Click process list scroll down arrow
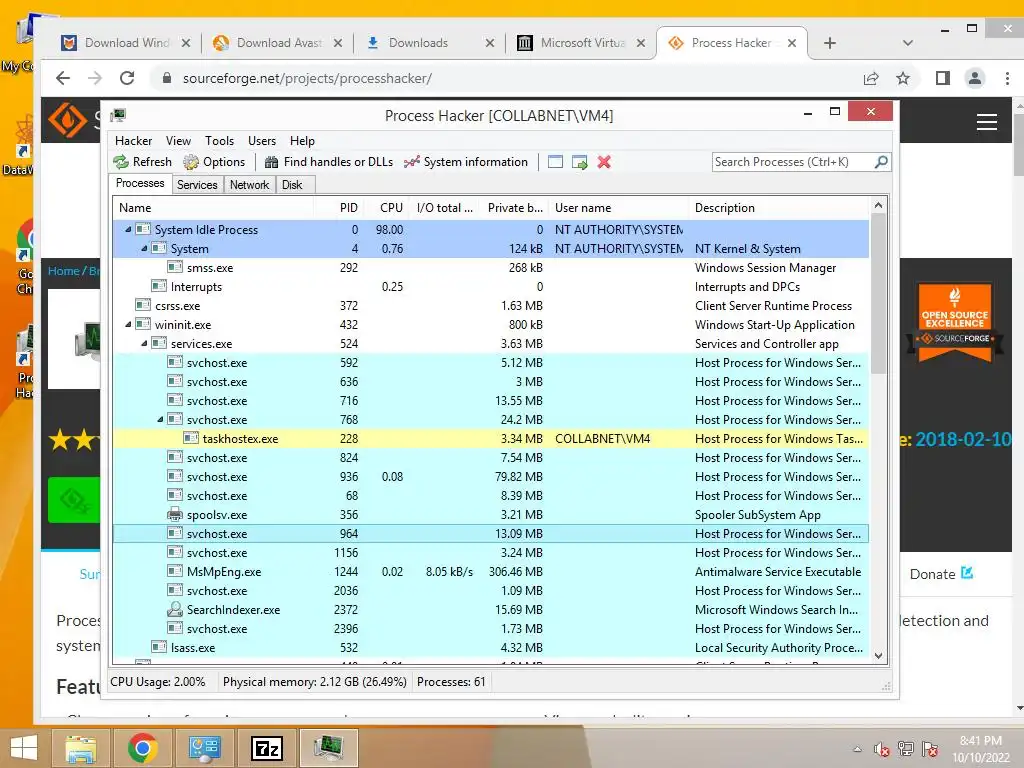Image resolution: width=1024 pixels, height=768 pixels. [878, 655]
